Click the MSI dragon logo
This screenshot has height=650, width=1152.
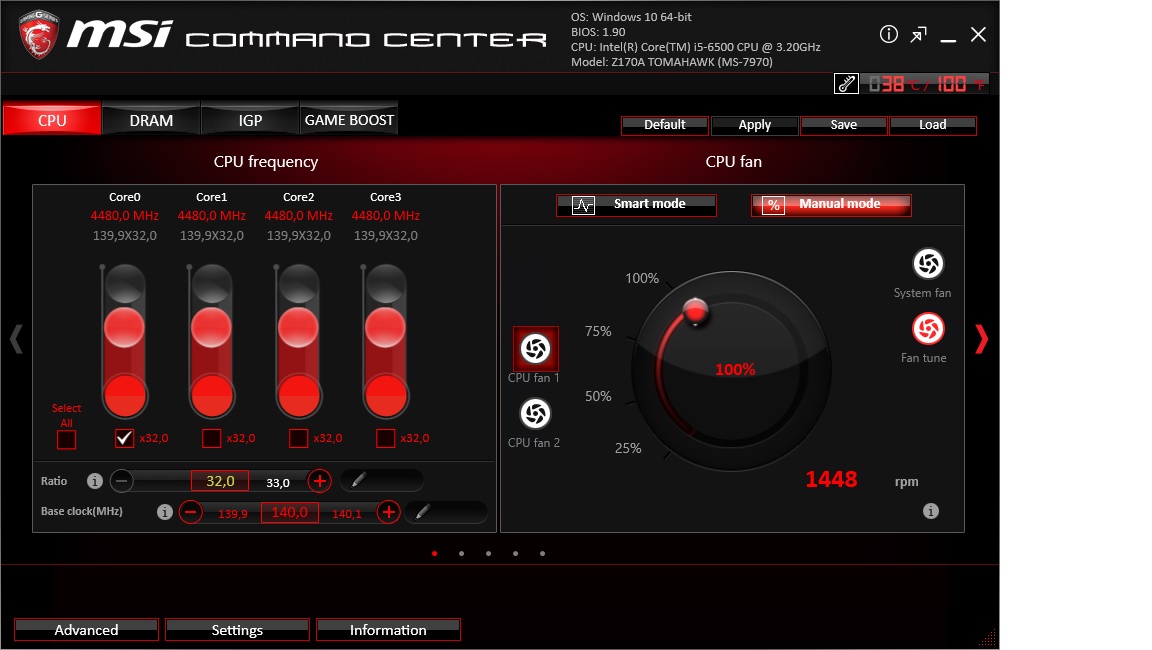[38, 35]
